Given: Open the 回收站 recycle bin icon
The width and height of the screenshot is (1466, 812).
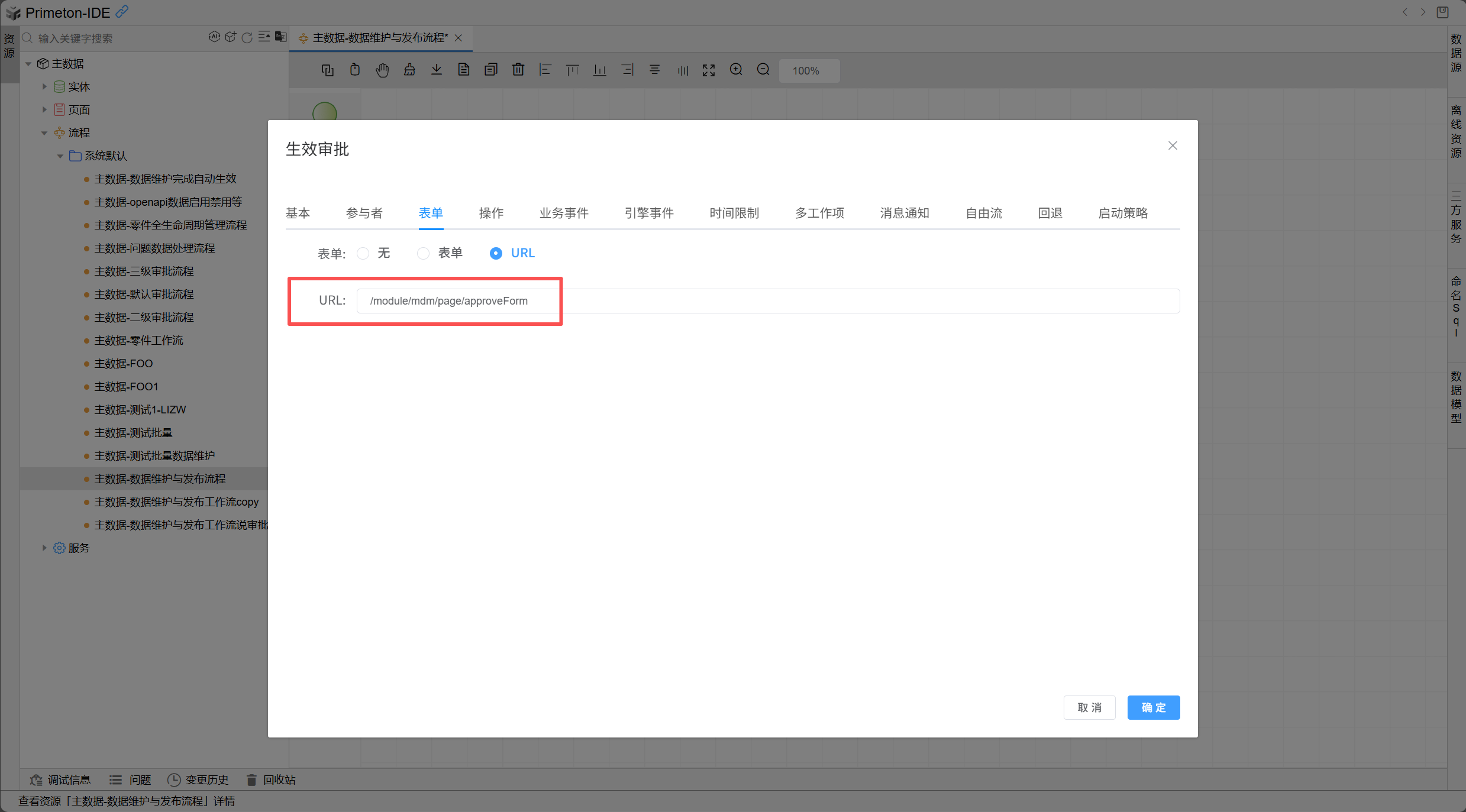Looking at the screenshot, I should click(x=251, y=779).
